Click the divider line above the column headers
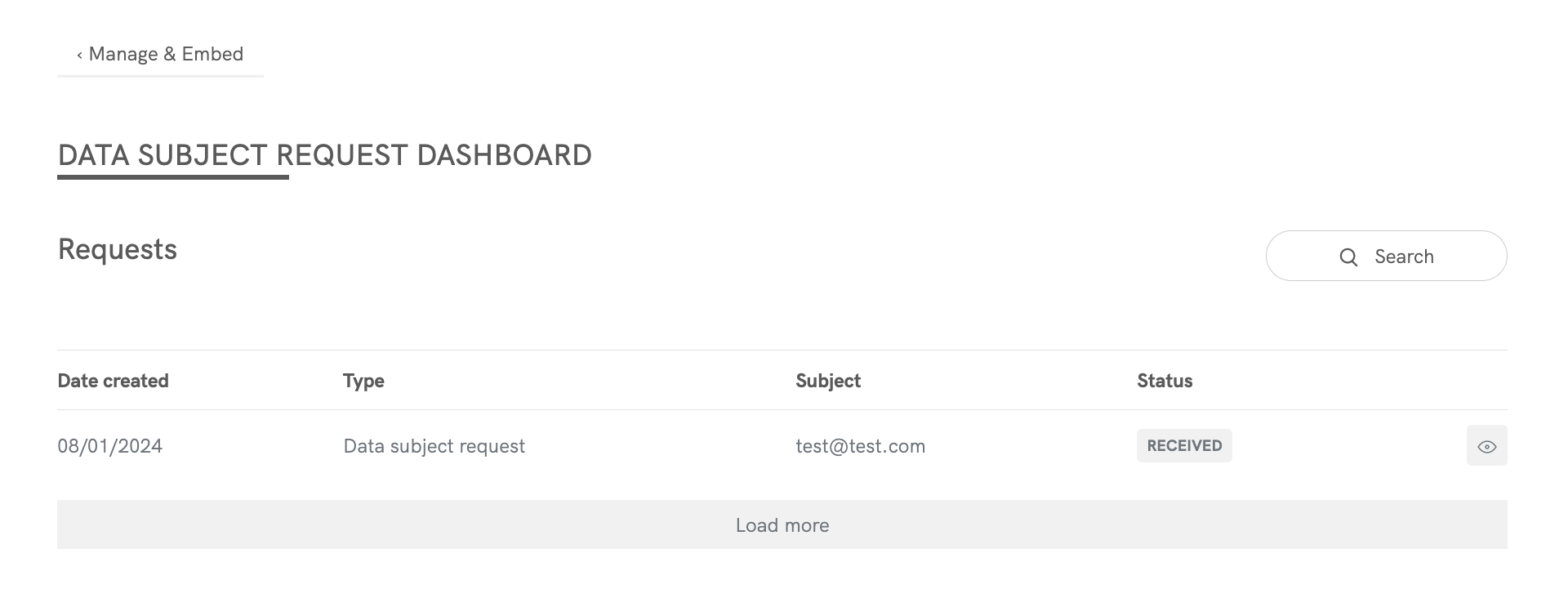 click(x=782, y=350)
